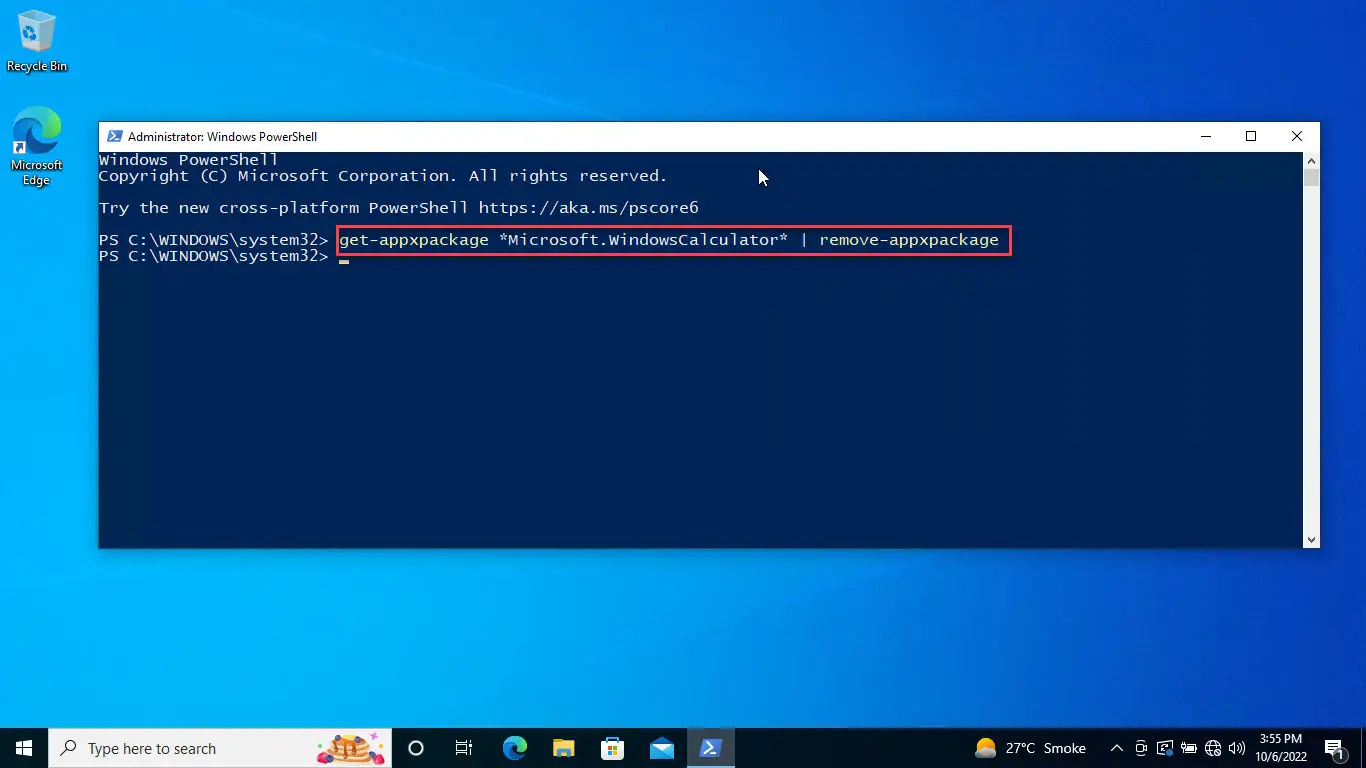Open the clock showing 3:55 PM
The width and height of the screenshot is (1366, 768).
(x=1280, y=748)
